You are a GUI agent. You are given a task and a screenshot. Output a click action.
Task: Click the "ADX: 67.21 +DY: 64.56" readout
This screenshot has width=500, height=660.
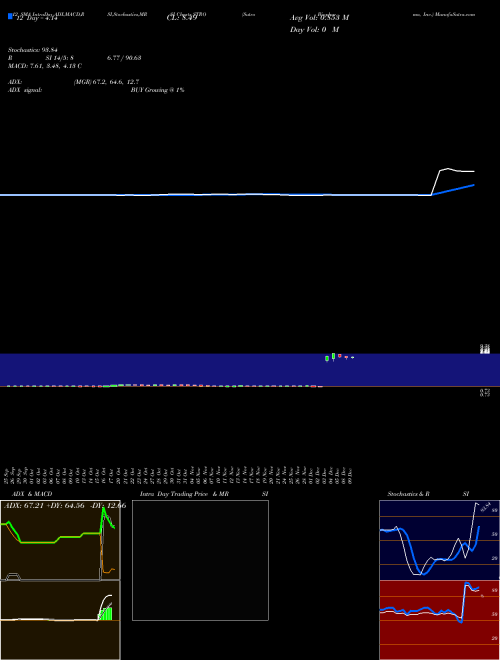(x=45, y=506)
